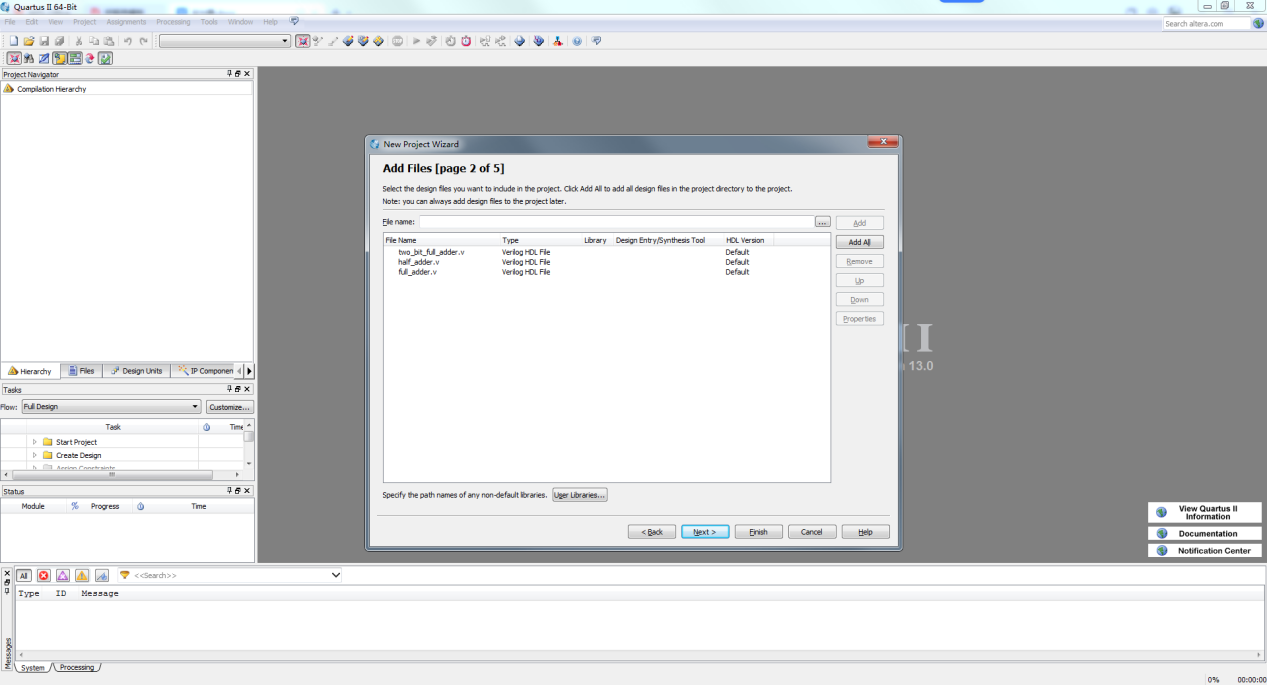Click the New file toolbar icon
The height and width of the screenshot is (685, 1267).
click(x=14, y=41)
